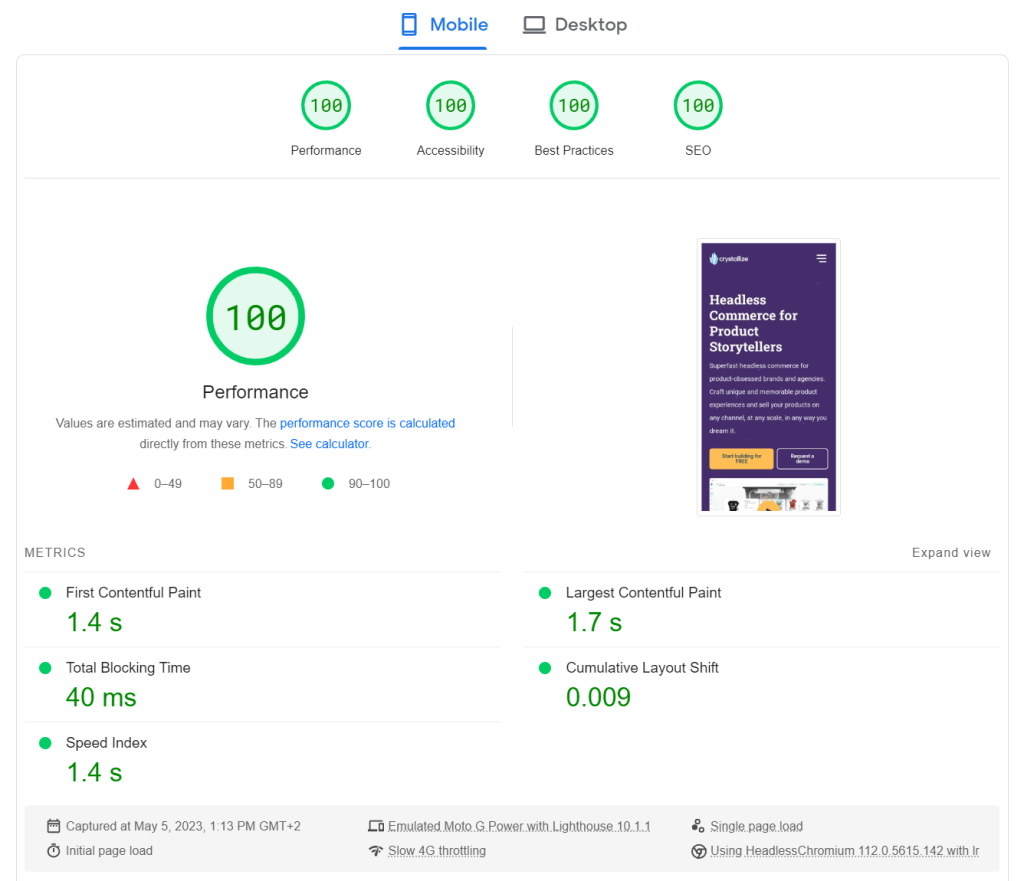Click the Accessibility score gauge
Screen dimensions: 1024x881
click(x=450, y=106)
